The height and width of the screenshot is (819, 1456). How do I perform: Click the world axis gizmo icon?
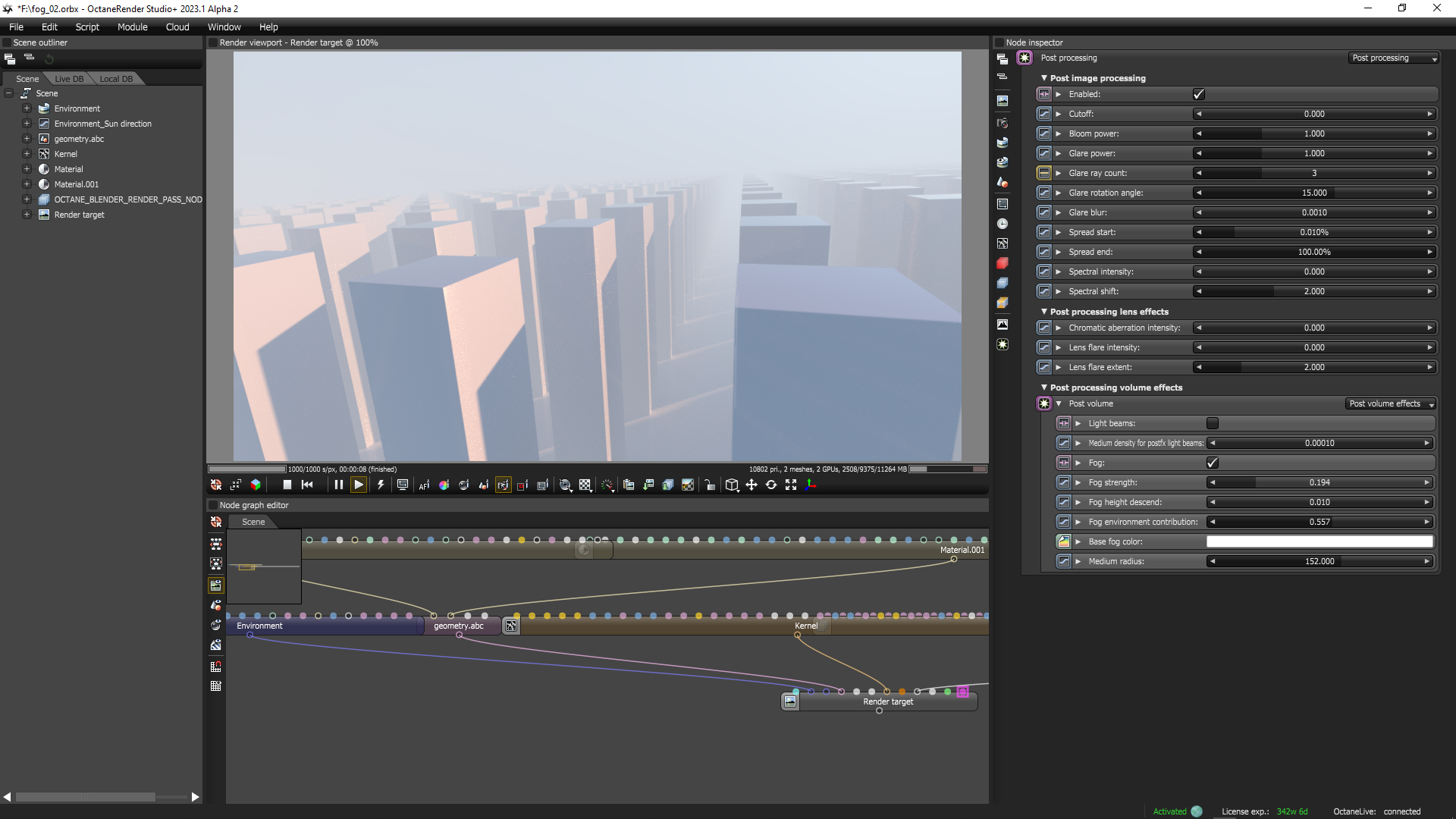[811, 485]
